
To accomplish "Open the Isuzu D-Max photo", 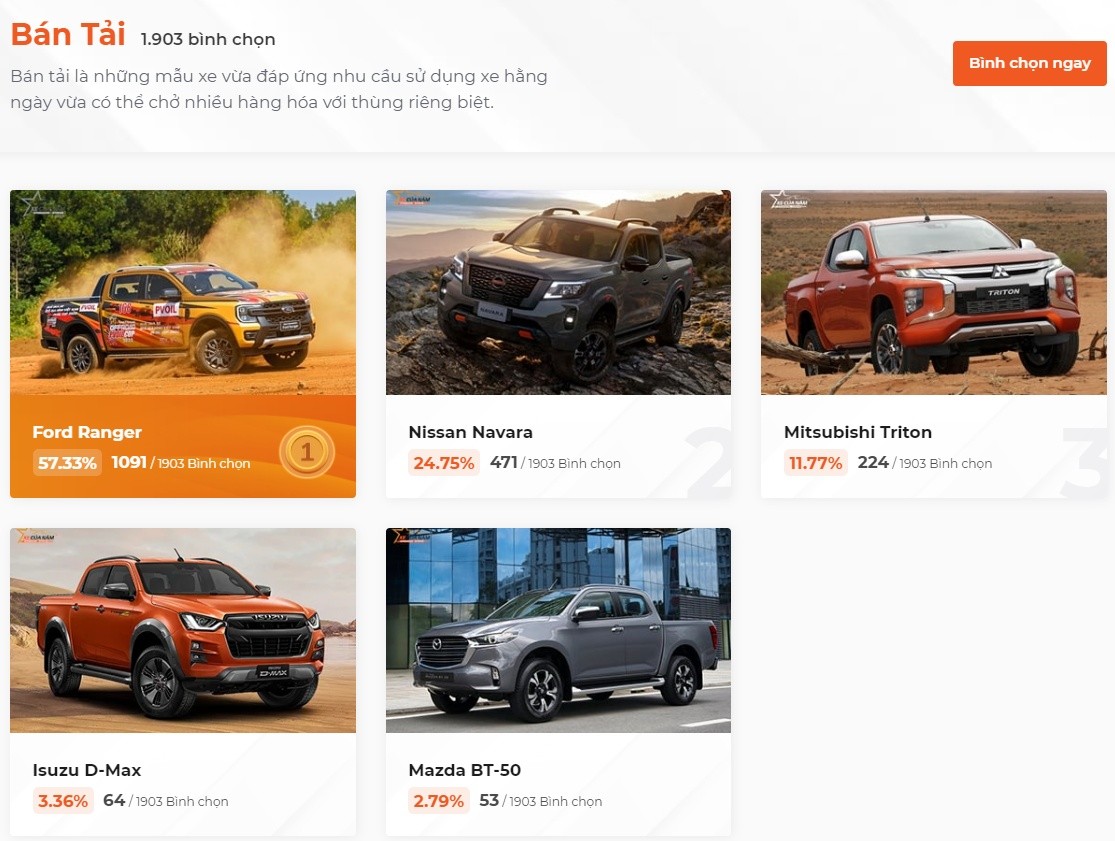I will 183,630.
